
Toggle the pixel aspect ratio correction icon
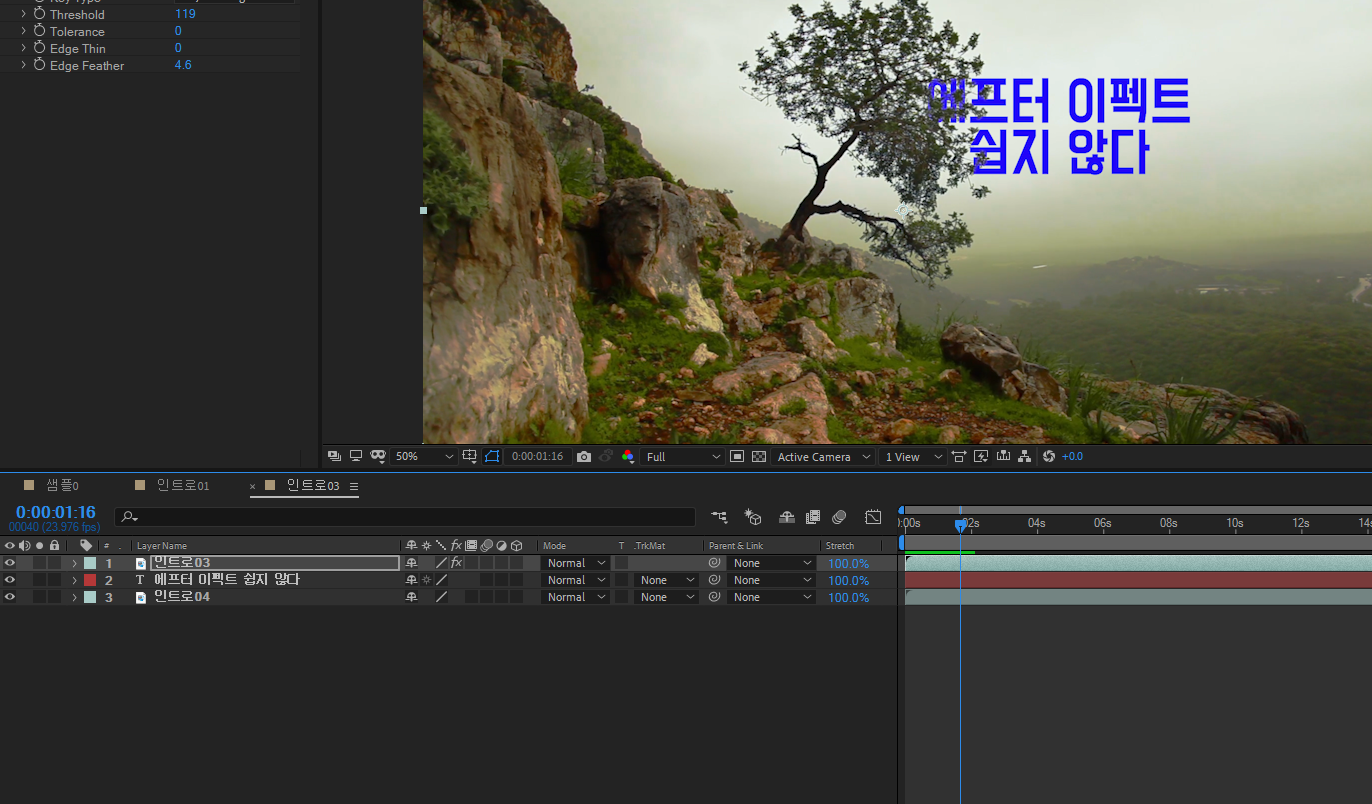coord(959,456)
